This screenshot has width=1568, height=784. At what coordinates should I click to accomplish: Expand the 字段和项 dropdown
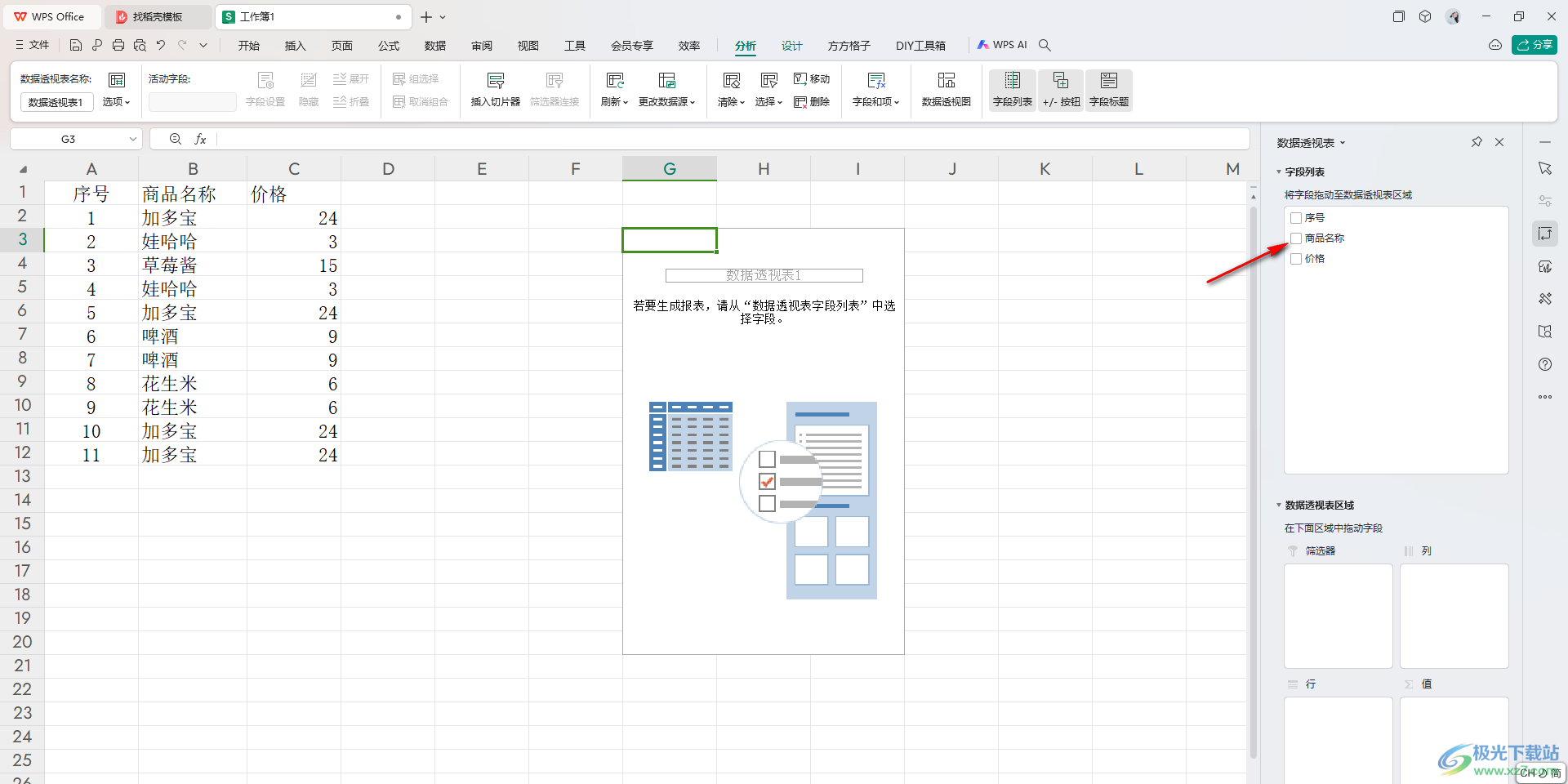tap(875, 102)
